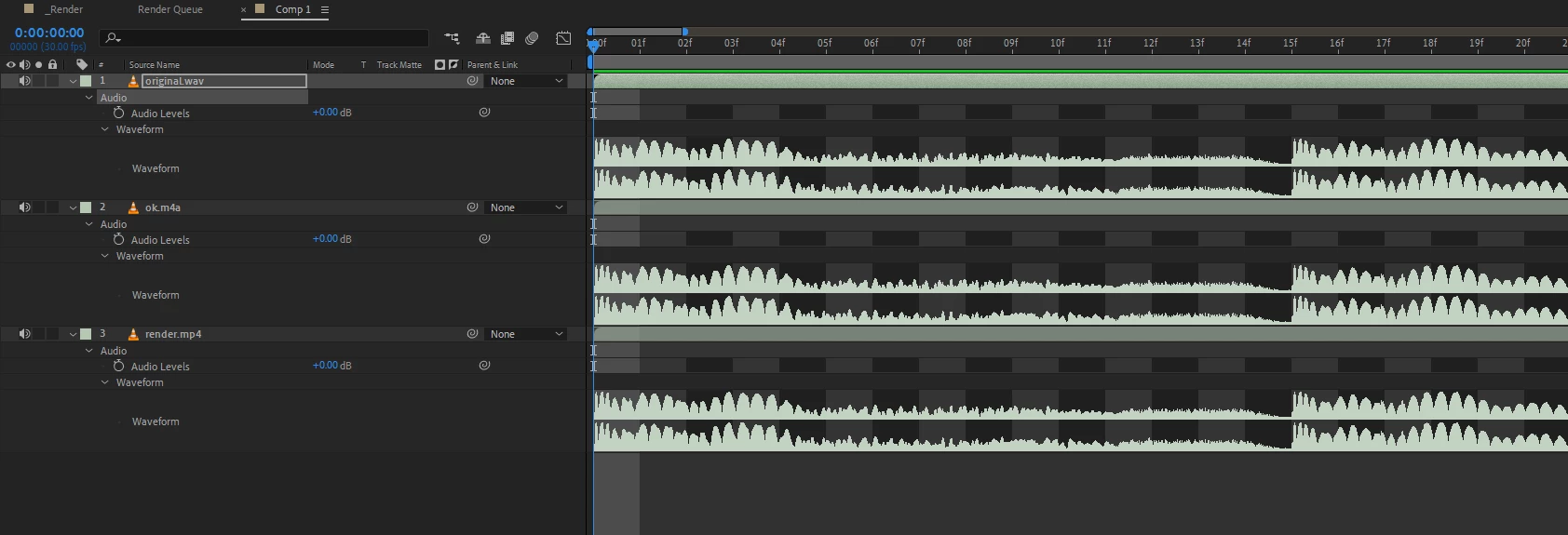1568x535 pixels.
Task: Click property pick whip for render.mp4 Audio Levels
Action: 484,366
